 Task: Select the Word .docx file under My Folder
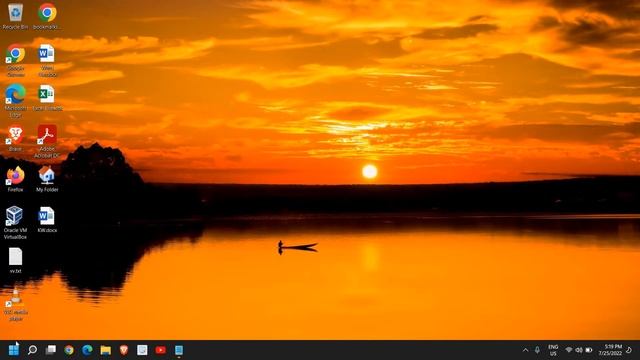(47, 220)
